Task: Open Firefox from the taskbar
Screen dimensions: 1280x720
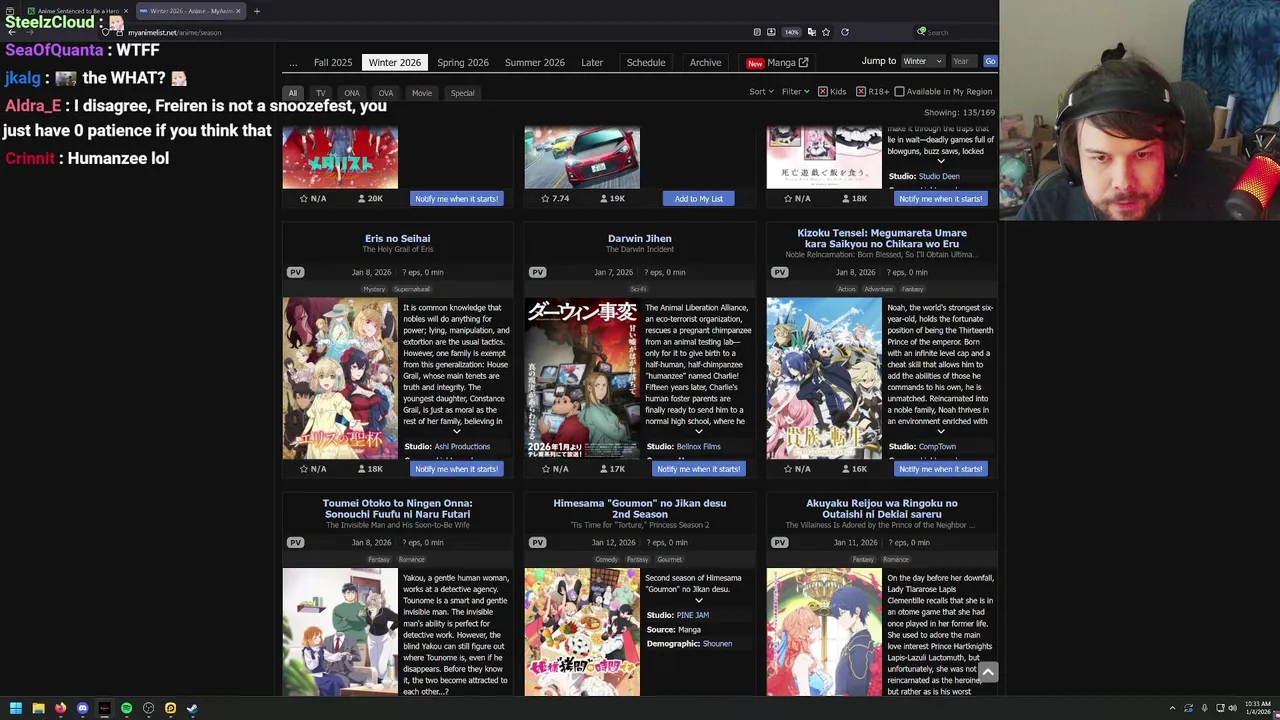Action: (60, 708)
